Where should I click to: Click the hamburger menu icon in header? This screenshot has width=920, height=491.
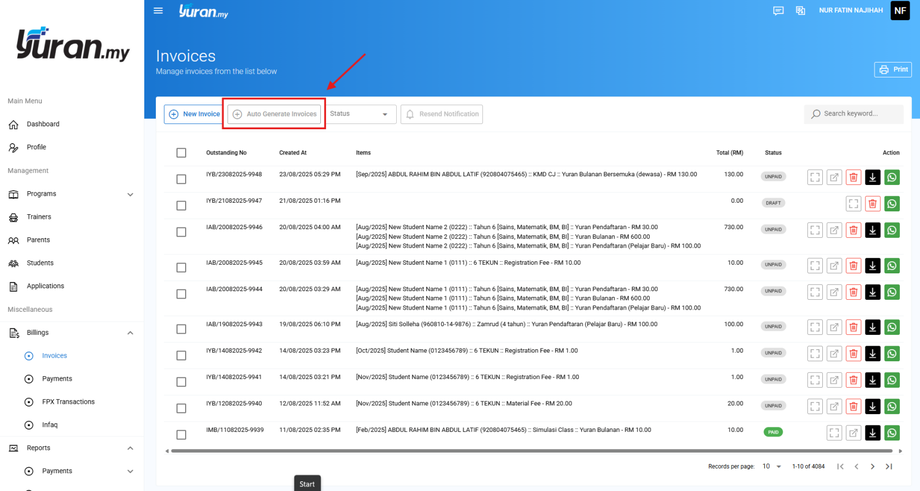coord(158,11)
